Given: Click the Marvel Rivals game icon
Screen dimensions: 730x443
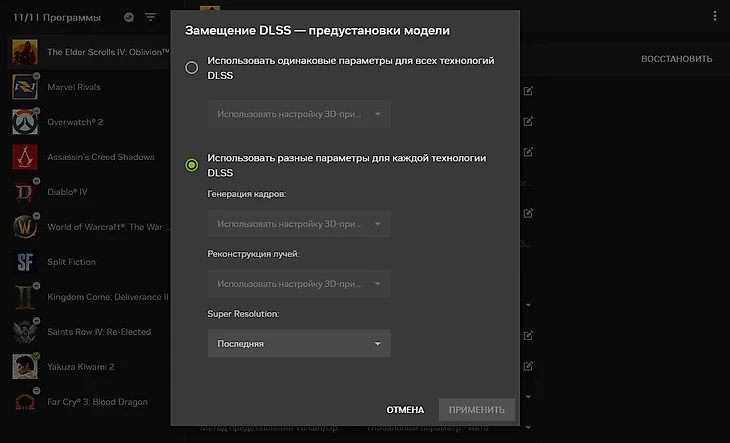Looking at the screenshot, I should (x=25, y=87).
